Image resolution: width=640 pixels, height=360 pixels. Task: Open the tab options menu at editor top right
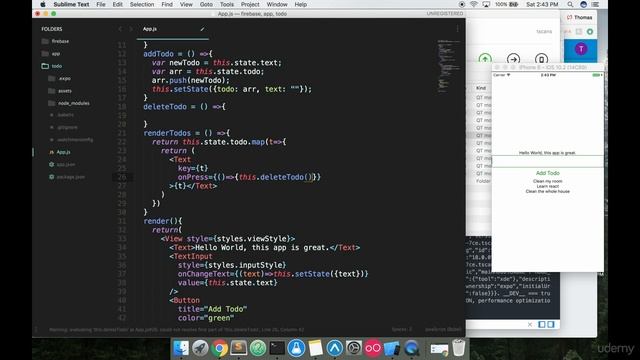(458, 29)
